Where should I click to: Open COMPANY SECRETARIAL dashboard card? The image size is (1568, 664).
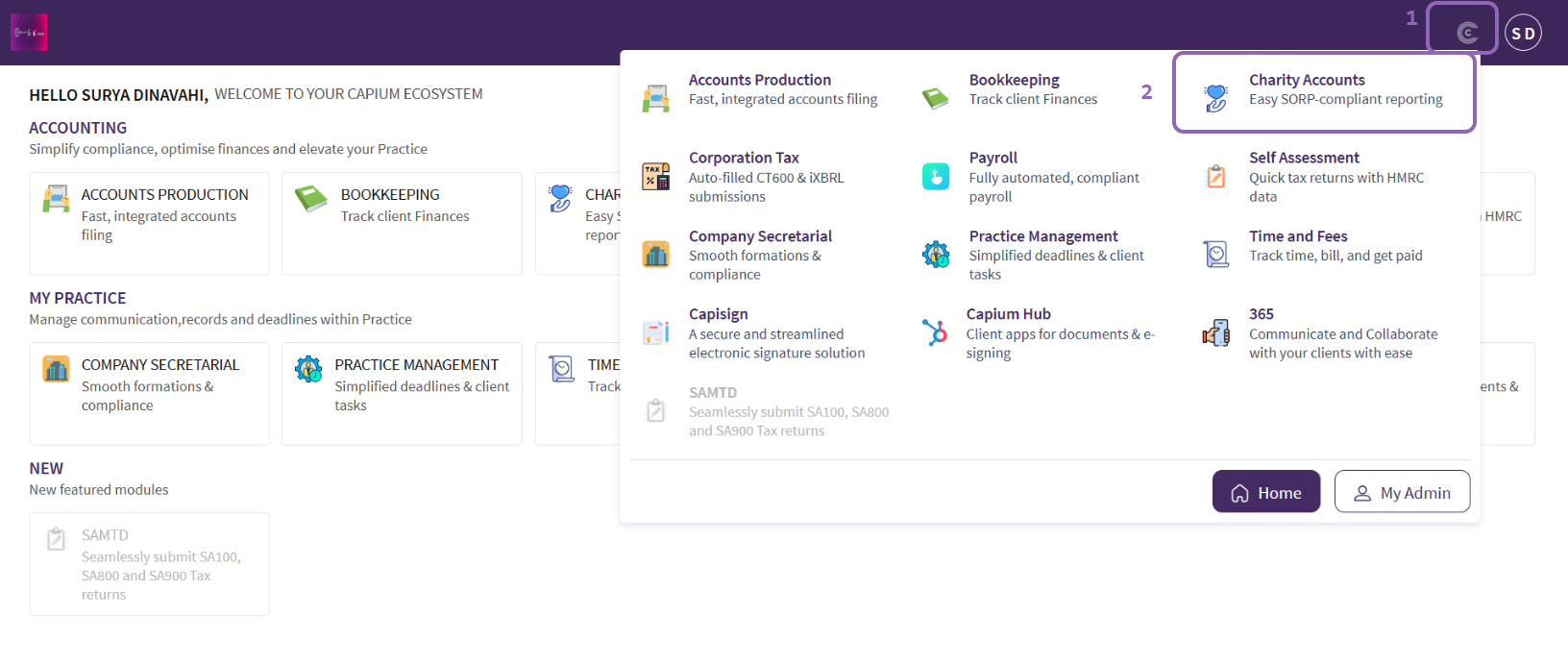[149, 394]
